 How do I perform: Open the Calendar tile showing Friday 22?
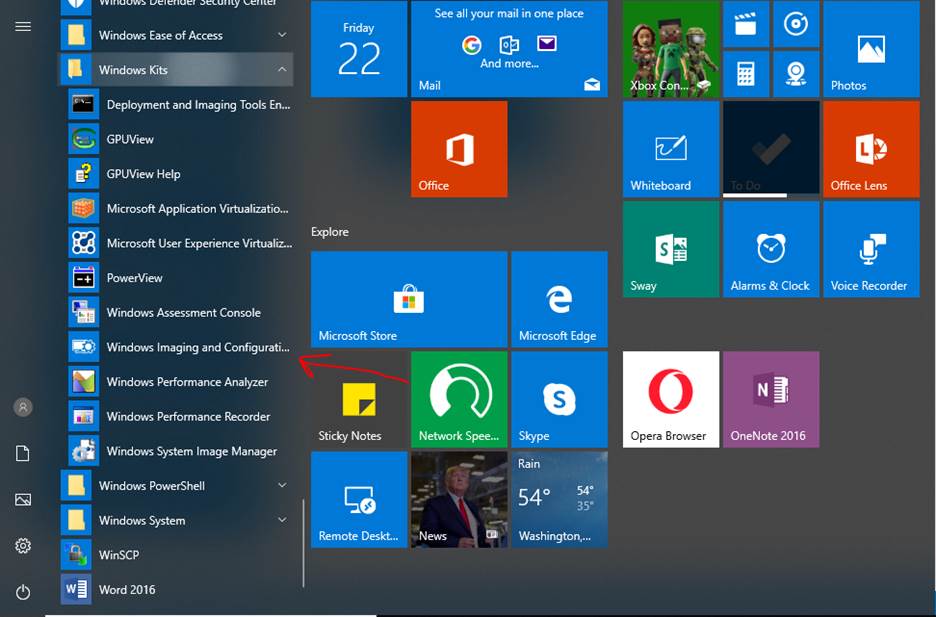tap(359, 49)
